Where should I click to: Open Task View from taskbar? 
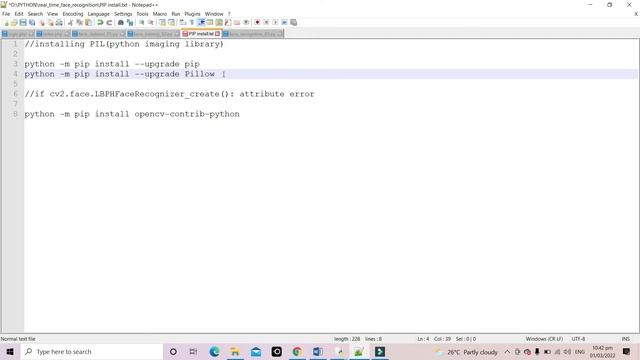pos(193,351)
